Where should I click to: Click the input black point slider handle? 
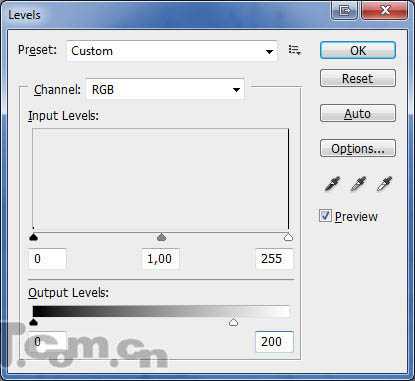click(x=33, y=237)
